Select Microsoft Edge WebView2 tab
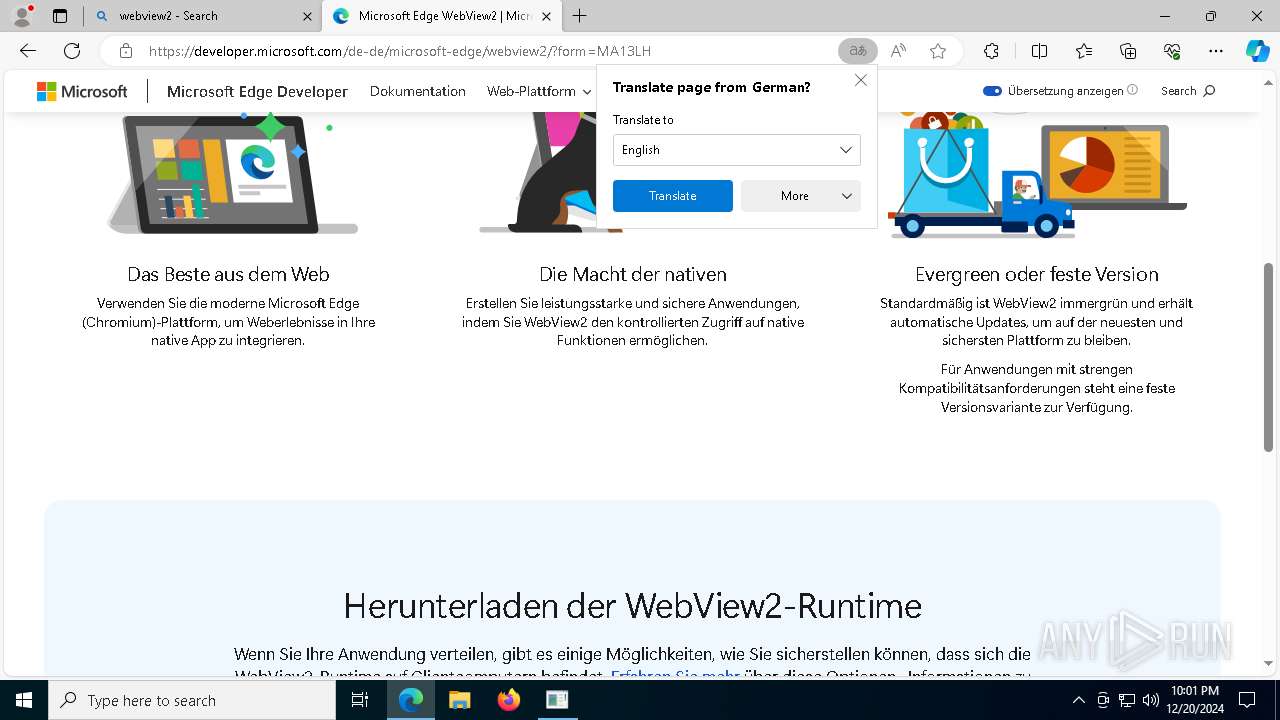1280x720 pixels. [444, 16]
